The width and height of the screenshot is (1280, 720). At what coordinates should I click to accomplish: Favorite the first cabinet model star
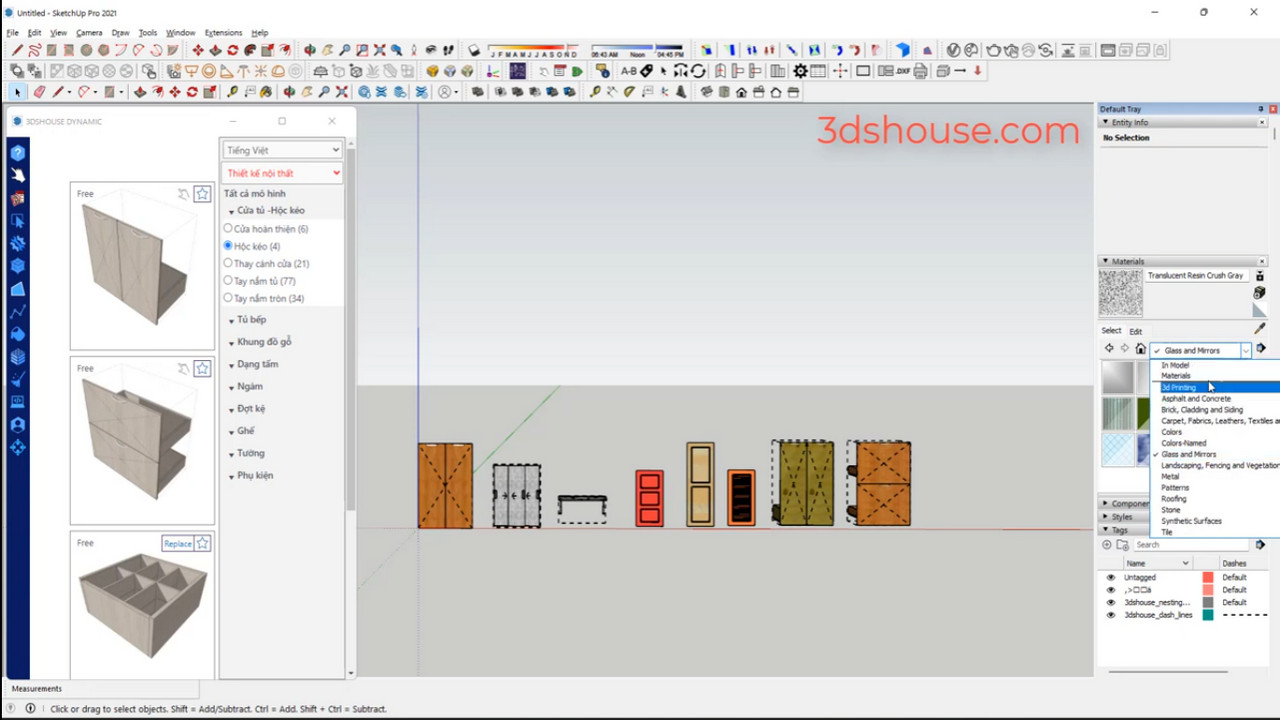203,194
